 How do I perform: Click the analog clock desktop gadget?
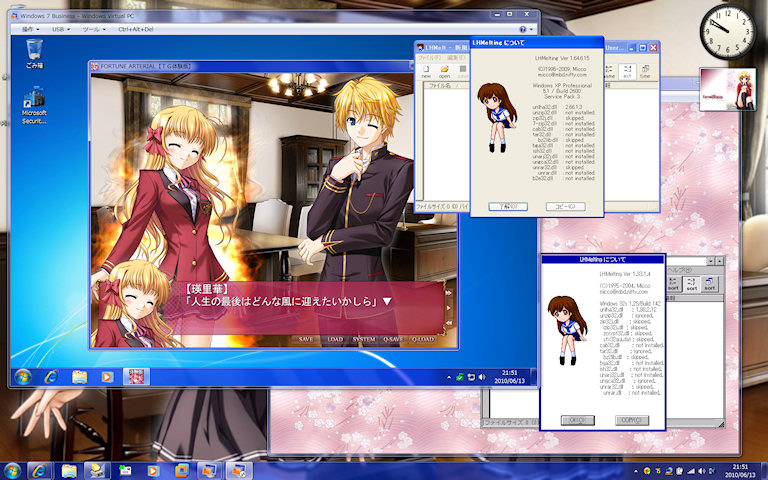tap(727, 31)
